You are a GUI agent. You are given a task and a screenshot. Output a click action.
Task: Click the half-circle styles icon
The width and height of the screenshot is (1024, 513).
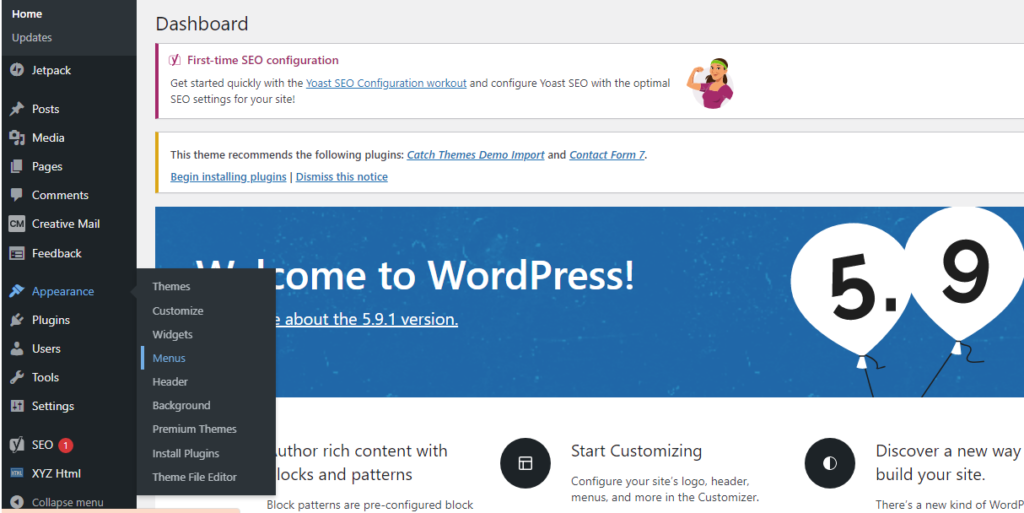tap(829, 463)
